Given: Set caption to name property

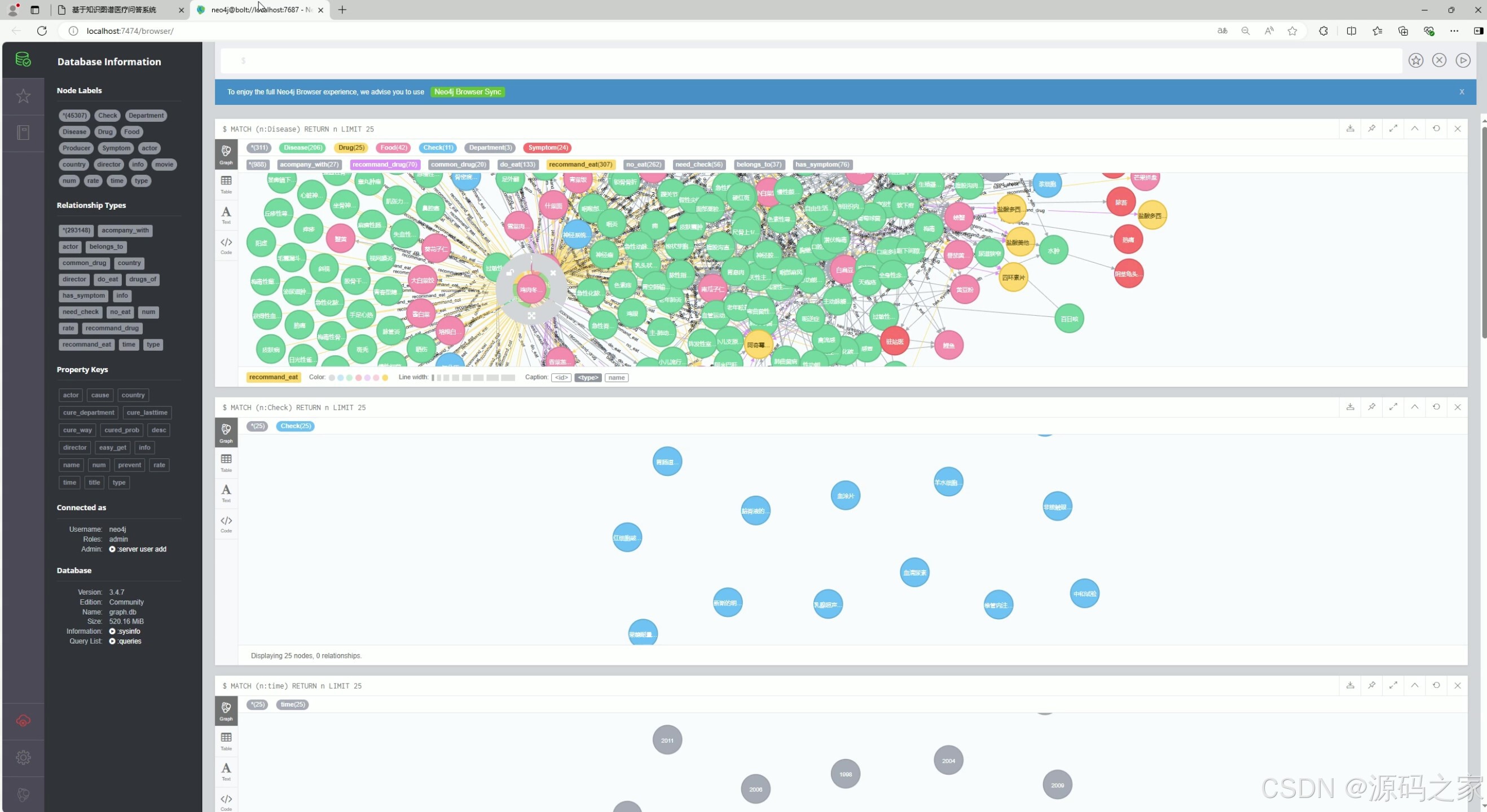Looking at the screenshot, I should click(x=616, y=377).
